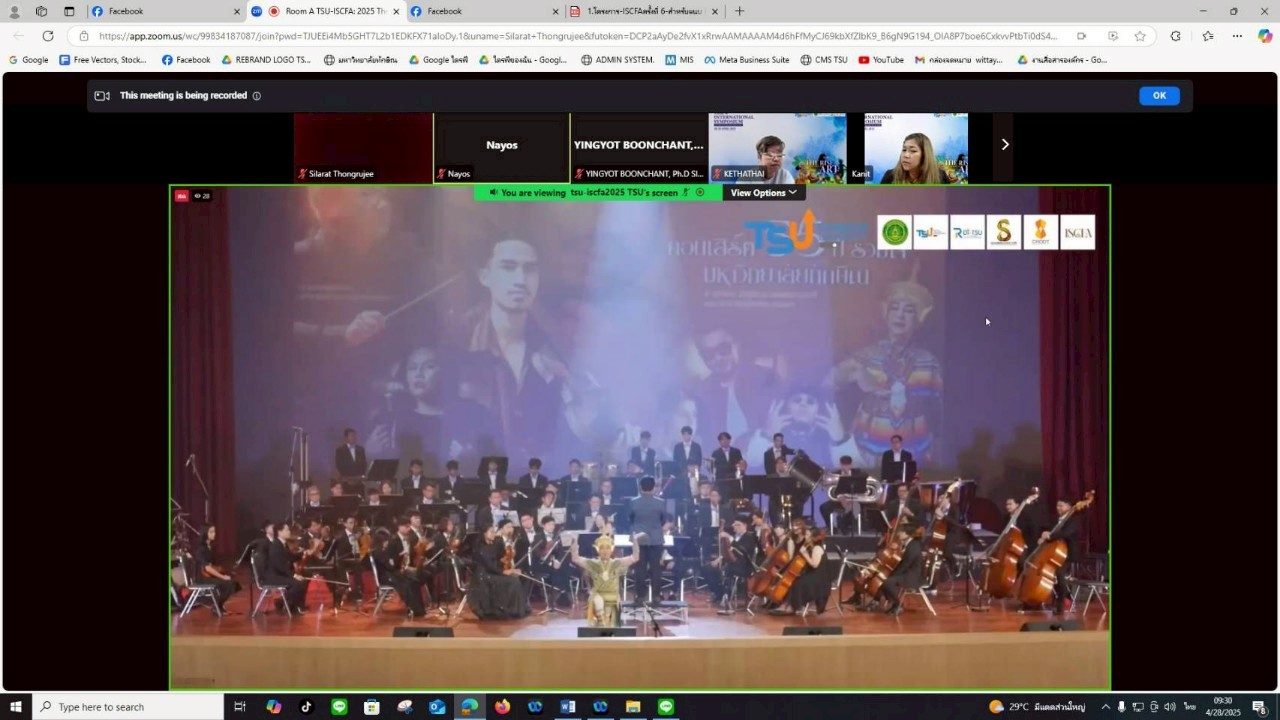1280x720 pixels.
Task: Open the YouTube bookmark
Action: 881,60
